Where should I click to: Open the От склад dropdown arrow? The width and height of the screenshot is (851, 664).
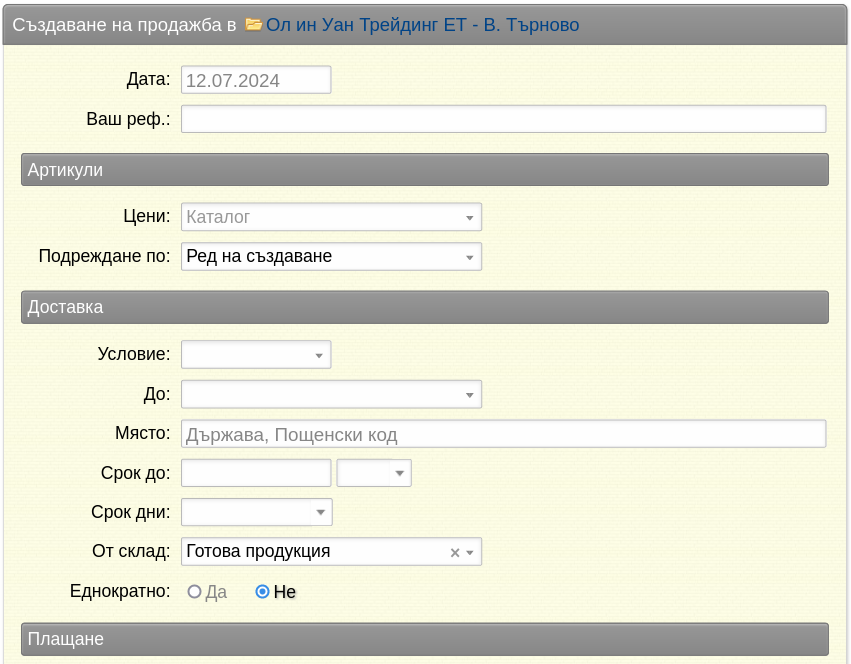tap(470, 553)
